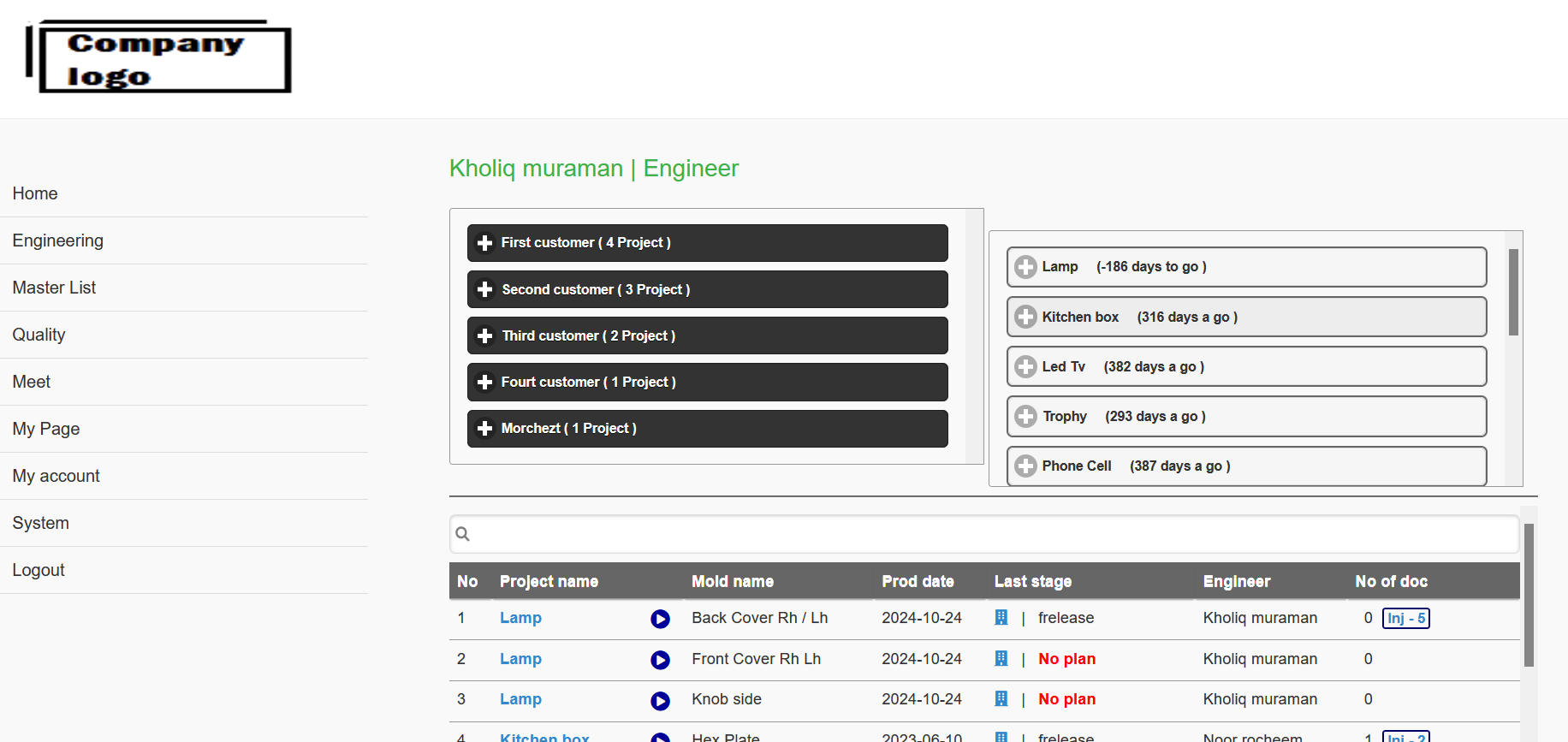Click Kholiq muraman | Engineer heading
Viewport: 1568px width, 742px height.
(594, 169)
